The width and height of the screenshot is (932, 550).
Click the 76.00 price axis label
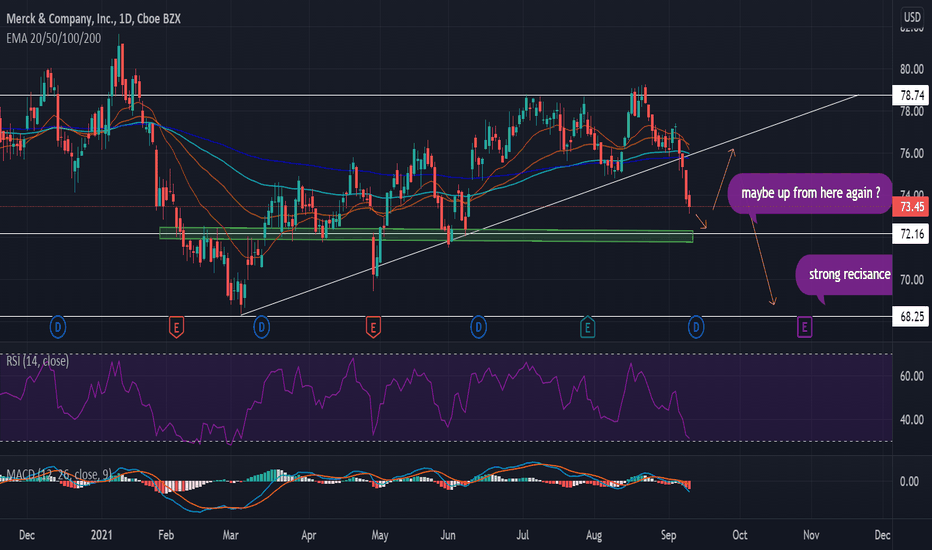[x=912, y=153]
